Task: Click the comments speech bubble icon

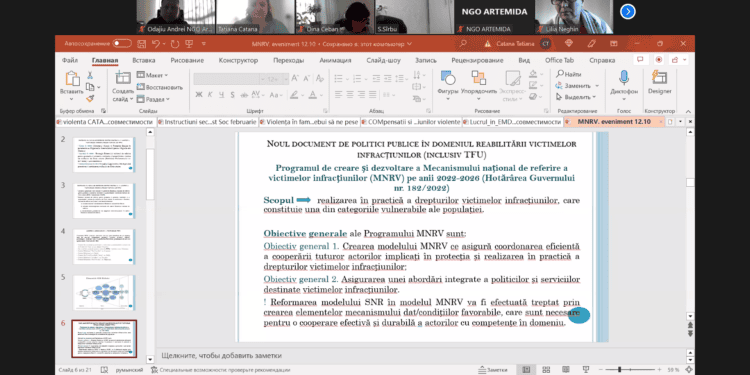Action: [x=640, y=60]
